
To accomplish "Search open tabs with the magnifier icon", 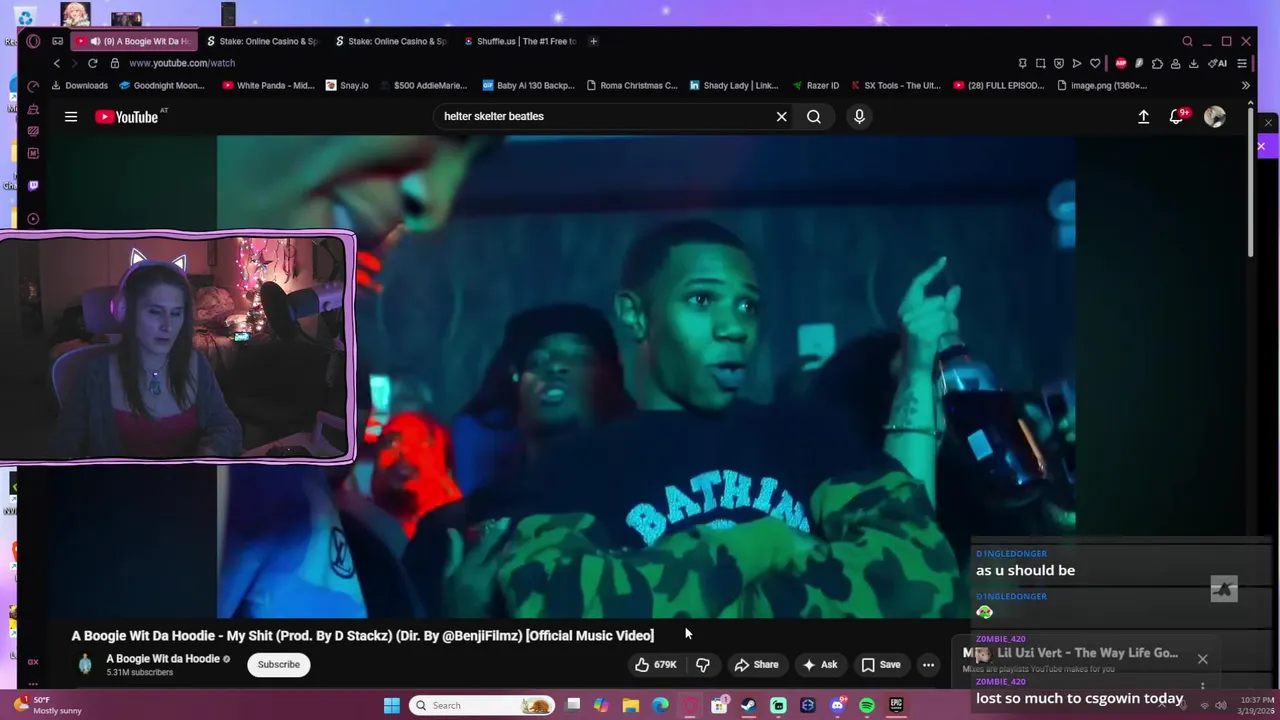I will click(1187, 41).
